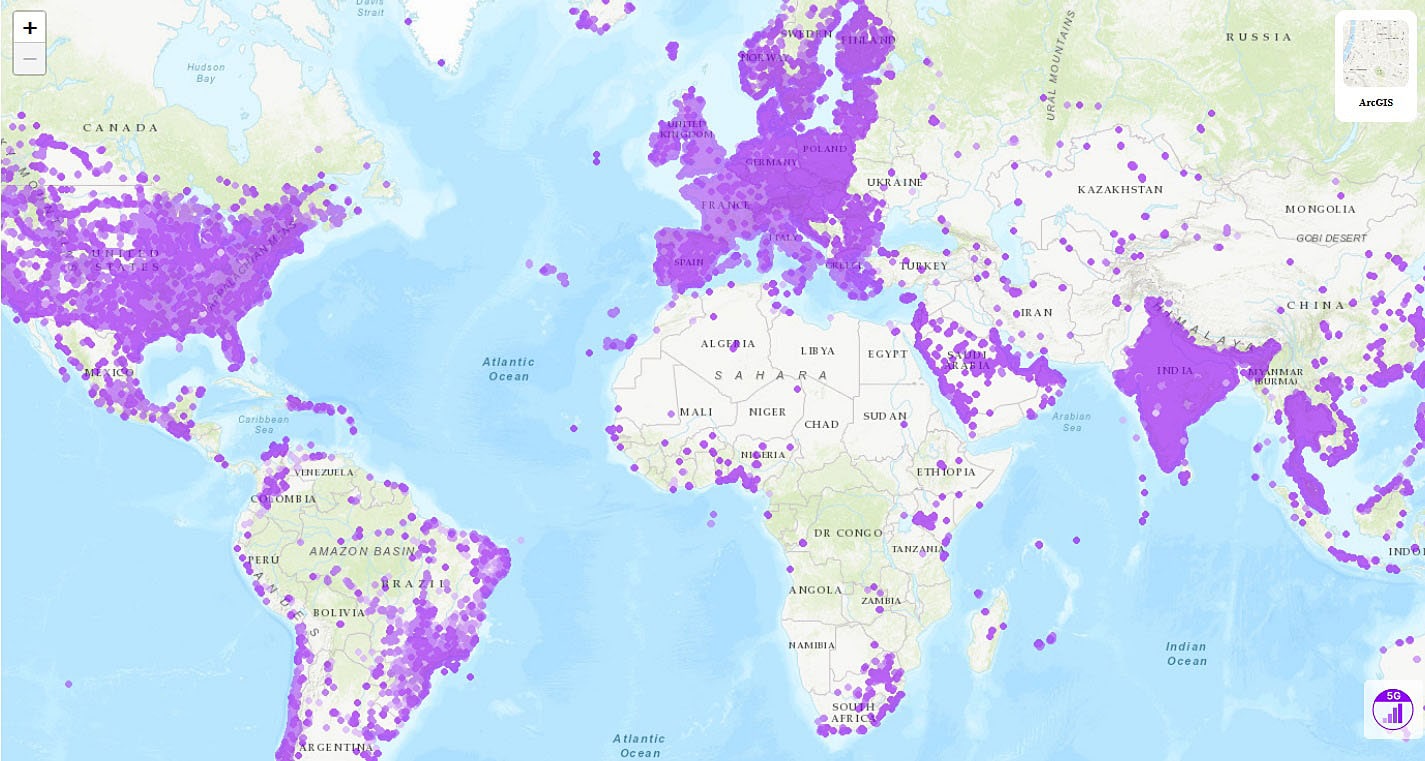The width and height of the screenshot is (1425, 761).
Task: Select the Indian Ocean label
Action: [1186, 654]
